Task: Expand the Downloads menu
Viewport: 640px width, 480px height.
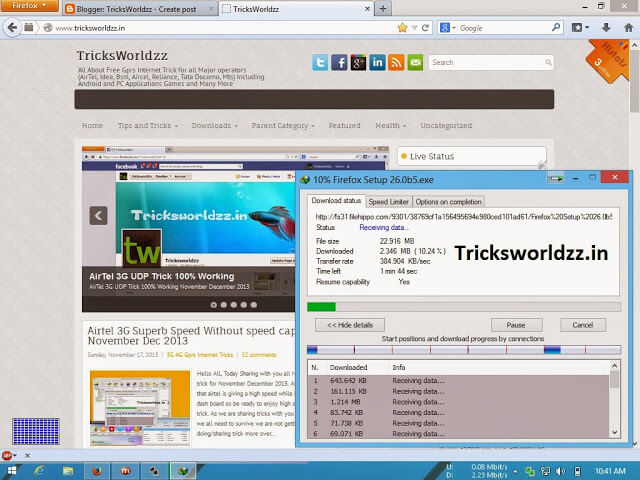Action: pos(215,125)
